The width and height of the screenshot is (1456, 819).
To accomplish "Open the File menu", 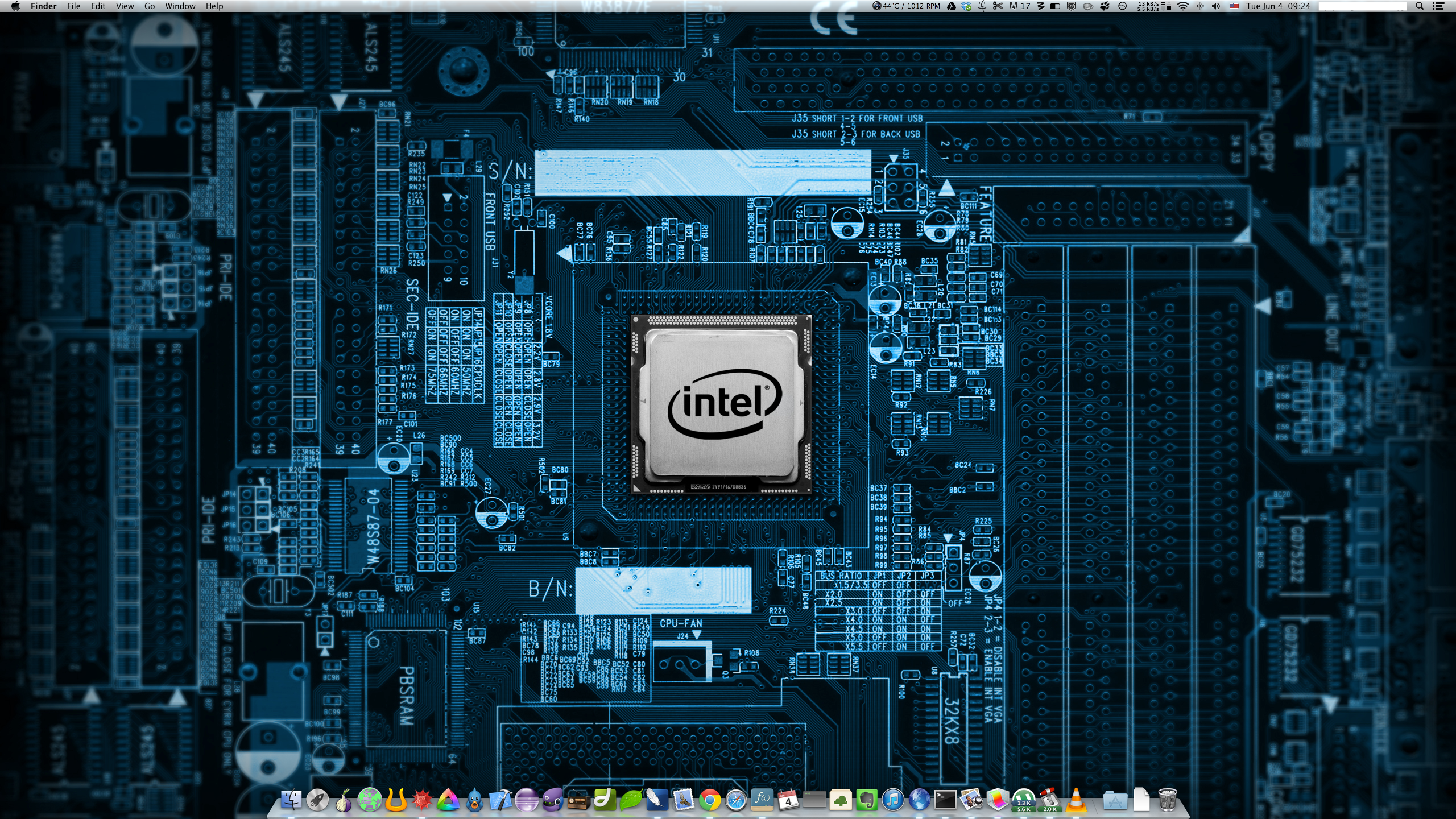I will (73, 6).
